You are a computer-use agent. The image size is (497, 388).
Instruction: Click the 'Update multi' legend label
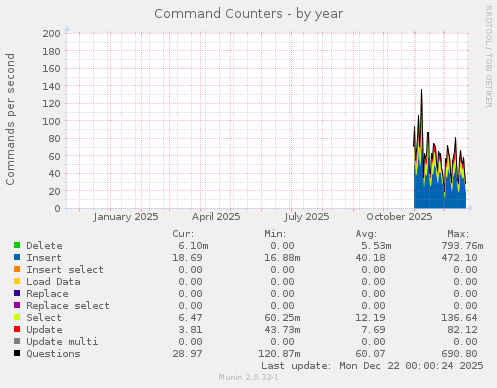(x=62, y=342)
